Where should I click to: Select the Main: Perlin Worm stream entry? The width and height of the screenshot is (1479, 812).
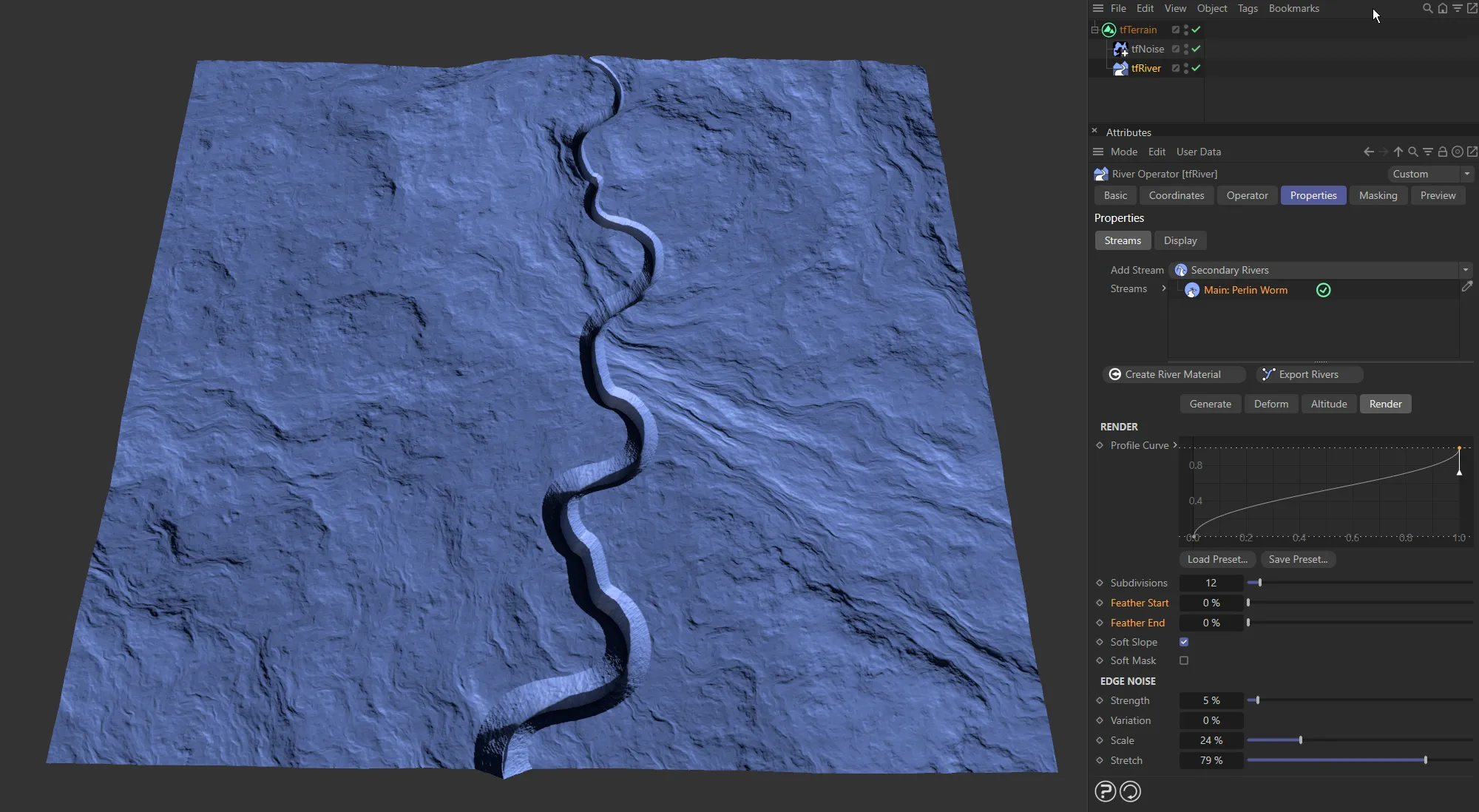point(1244,290)
